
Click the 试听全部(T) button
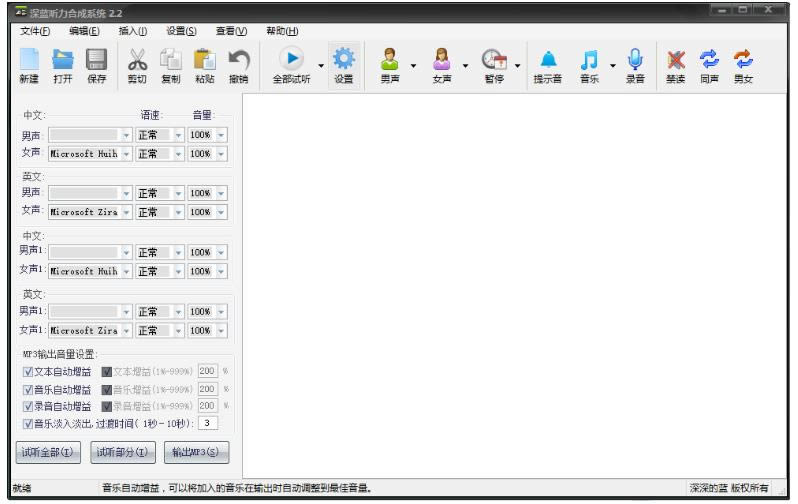coord(48,452)
